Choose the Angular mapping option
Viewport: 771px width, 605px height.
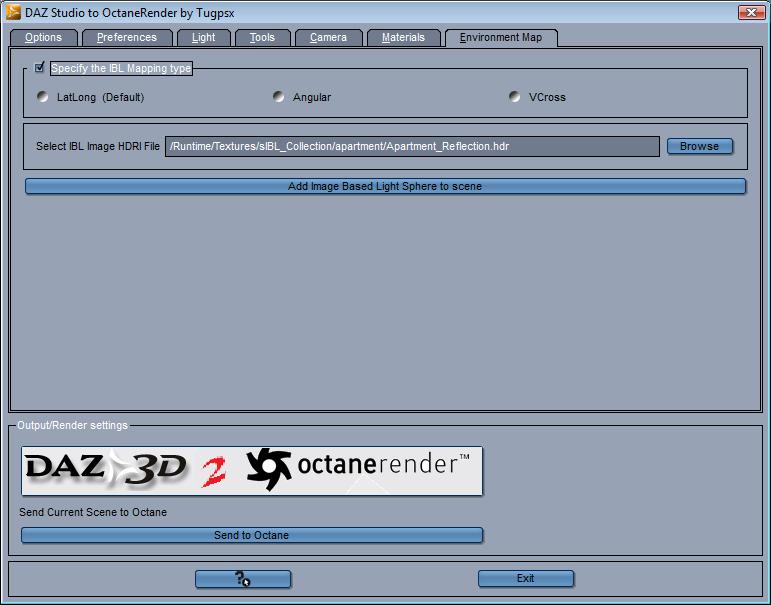tap(279, 96)
